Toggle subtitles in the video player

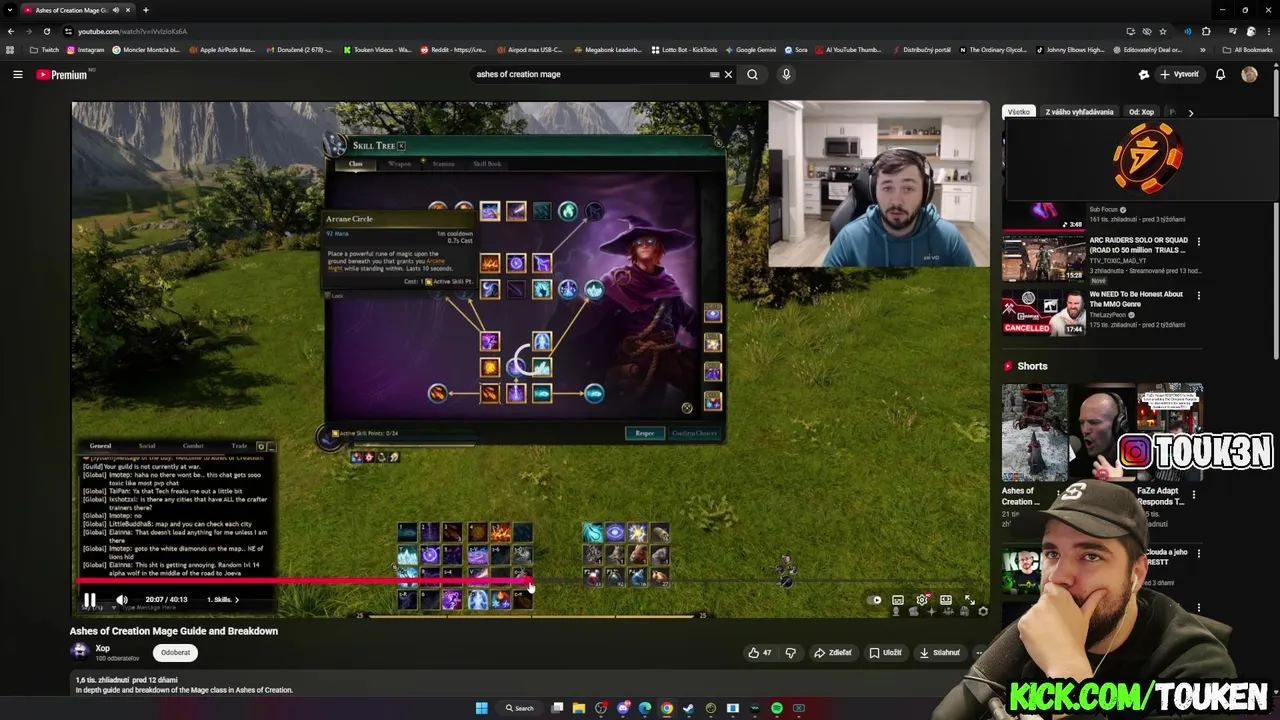point(898,600)
